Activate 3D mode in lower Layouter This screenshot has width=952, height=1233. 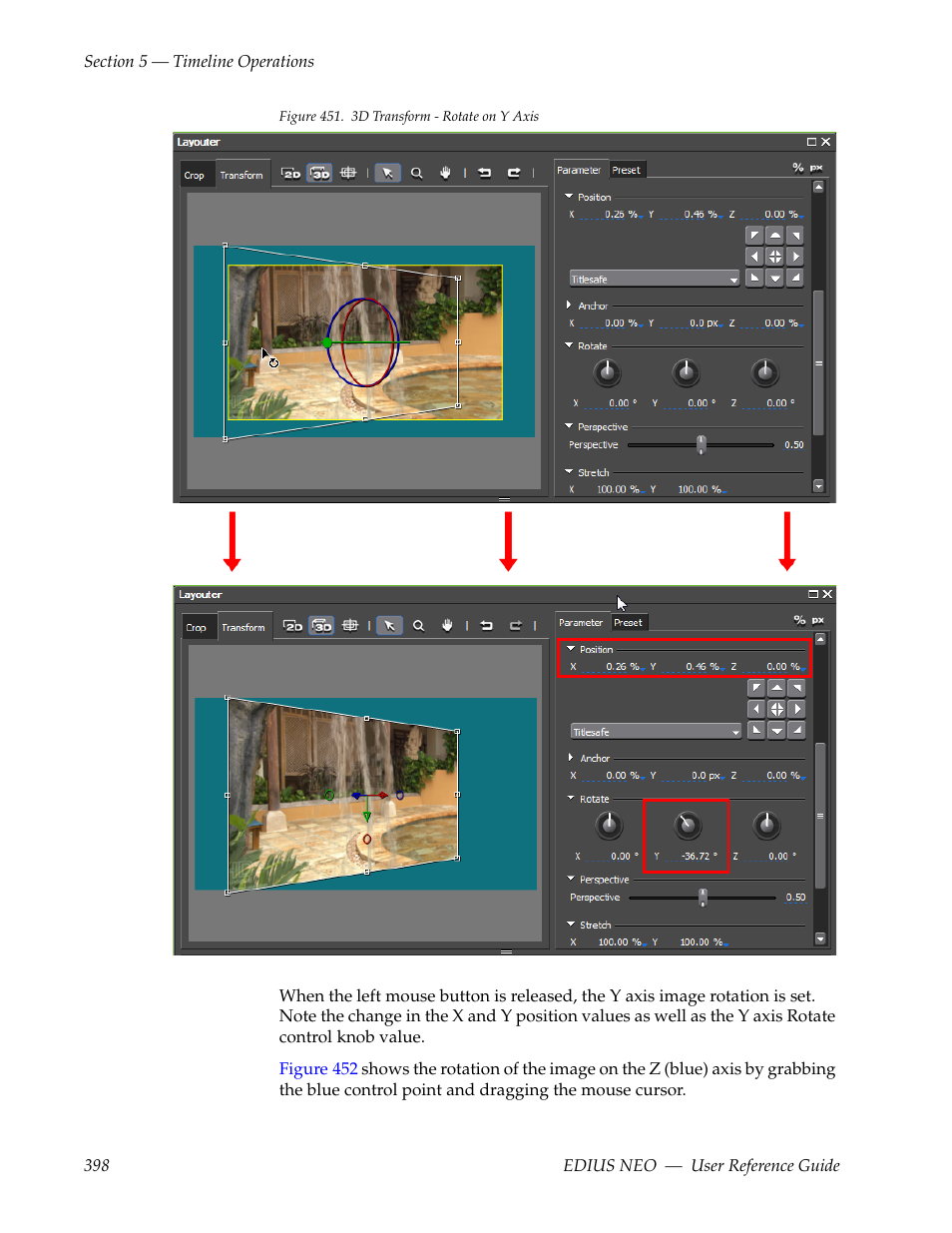pyautogui.click(x=321, y=626)
